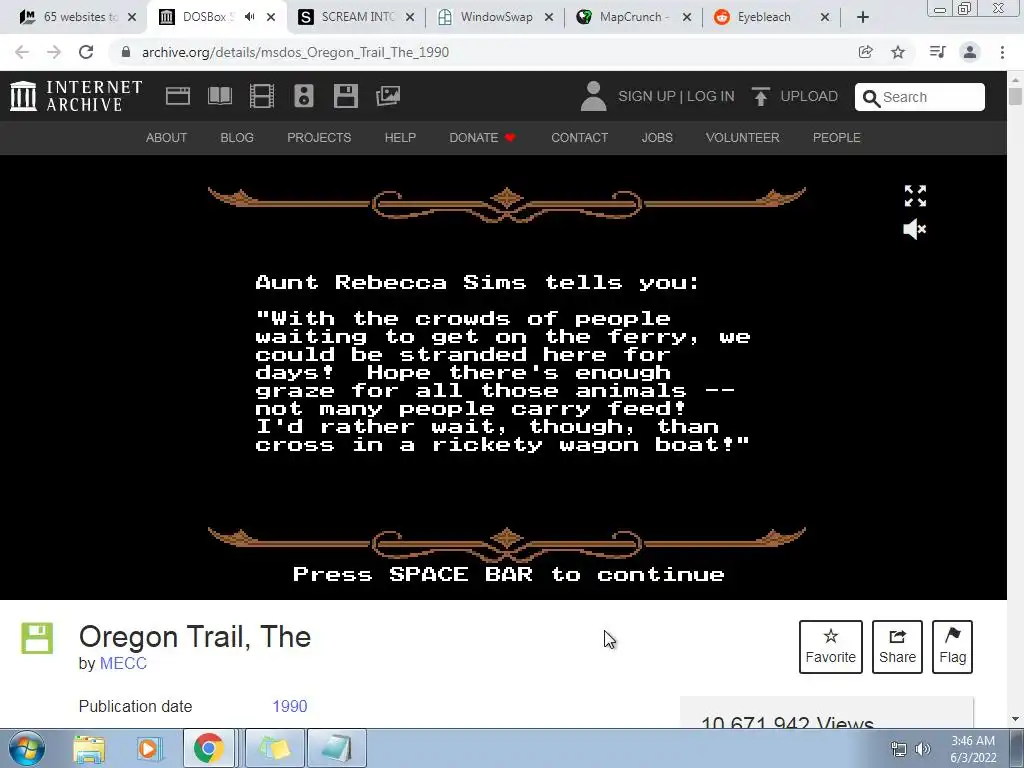
Task: Open the ABOUT menu item
Action: pyautogui.click(x=167, y=138)
